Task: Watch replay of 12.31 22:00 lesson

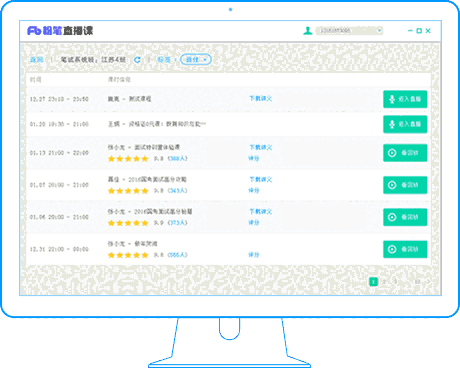Action: click(x=405, y=249)
